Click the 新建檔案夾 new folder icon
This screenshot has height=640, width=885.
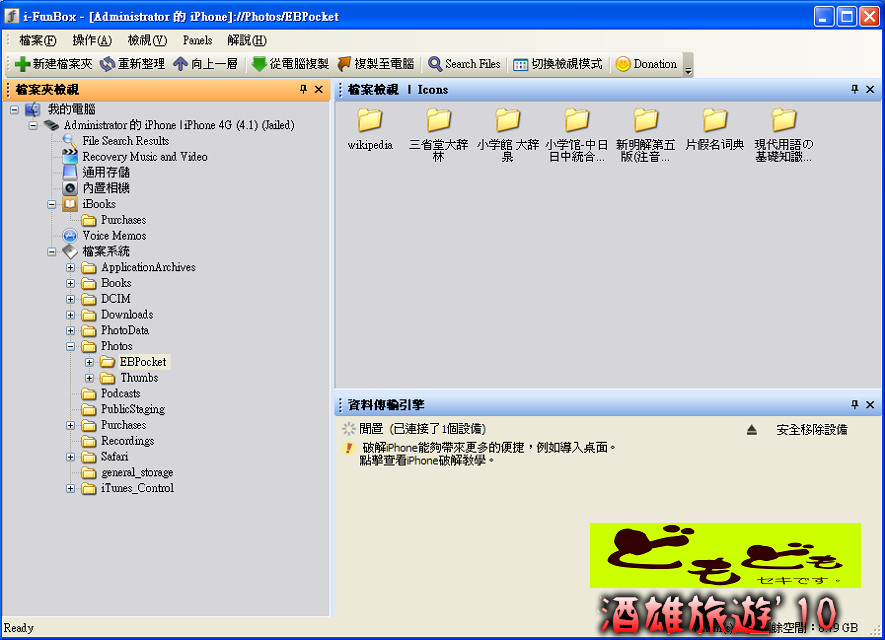coord(23,64)
